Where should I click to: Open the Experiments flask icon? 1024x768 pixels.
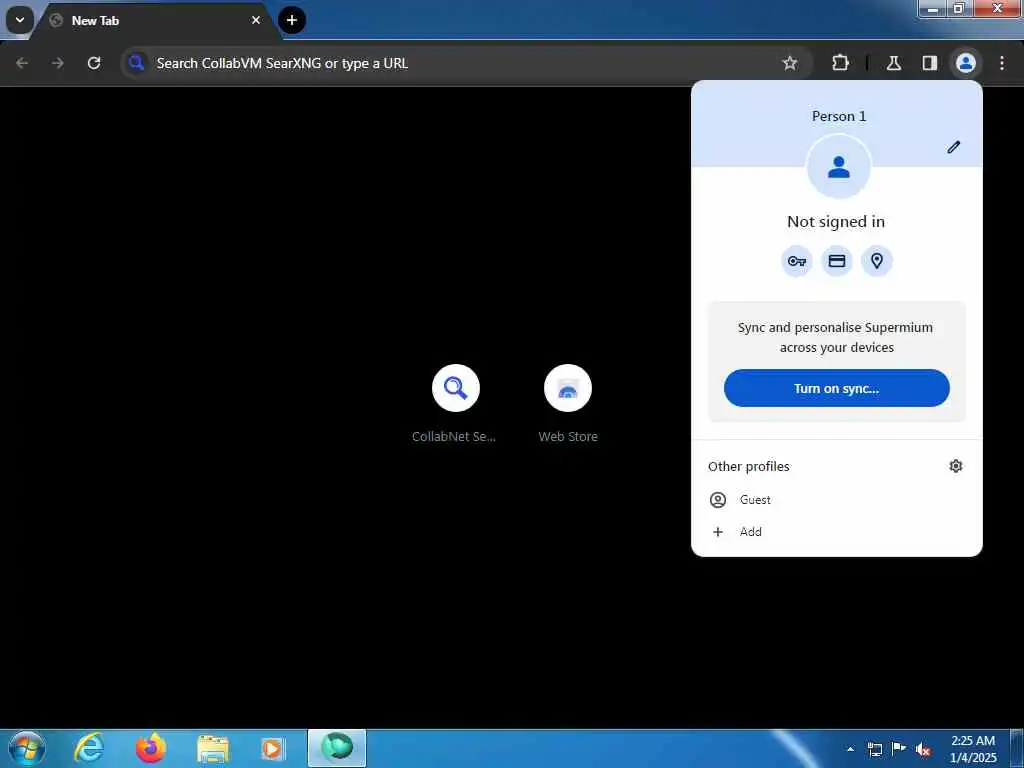[x=893, y=63]
